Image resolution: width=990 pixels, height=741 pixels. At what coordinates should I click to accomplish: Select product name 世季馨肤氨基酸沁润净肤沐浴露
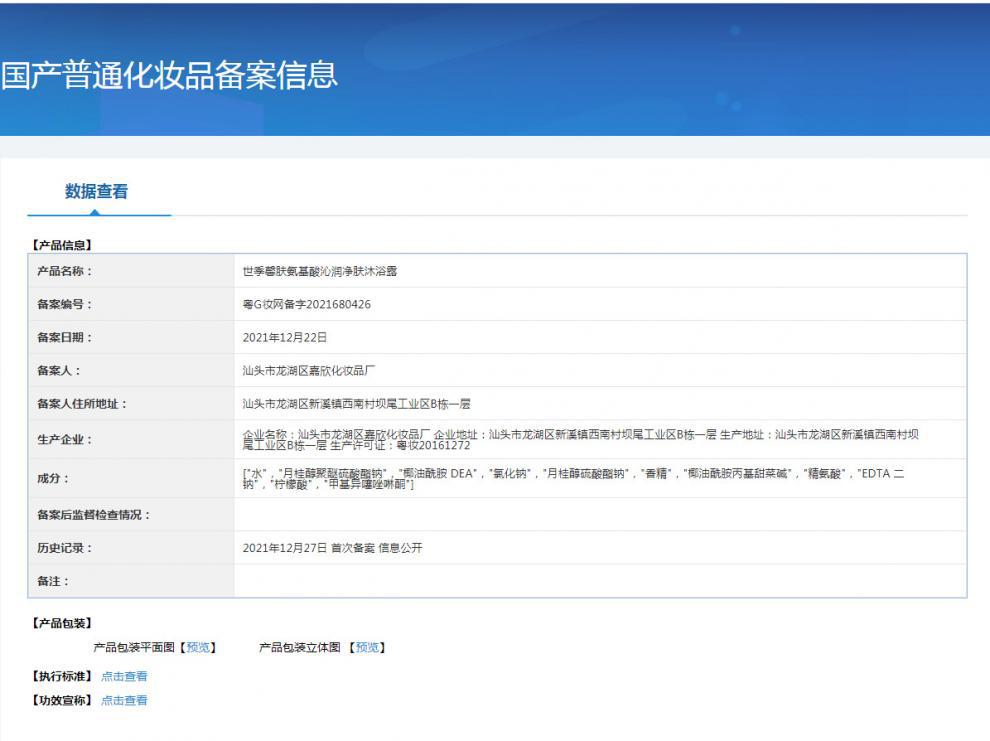[320, 271]
